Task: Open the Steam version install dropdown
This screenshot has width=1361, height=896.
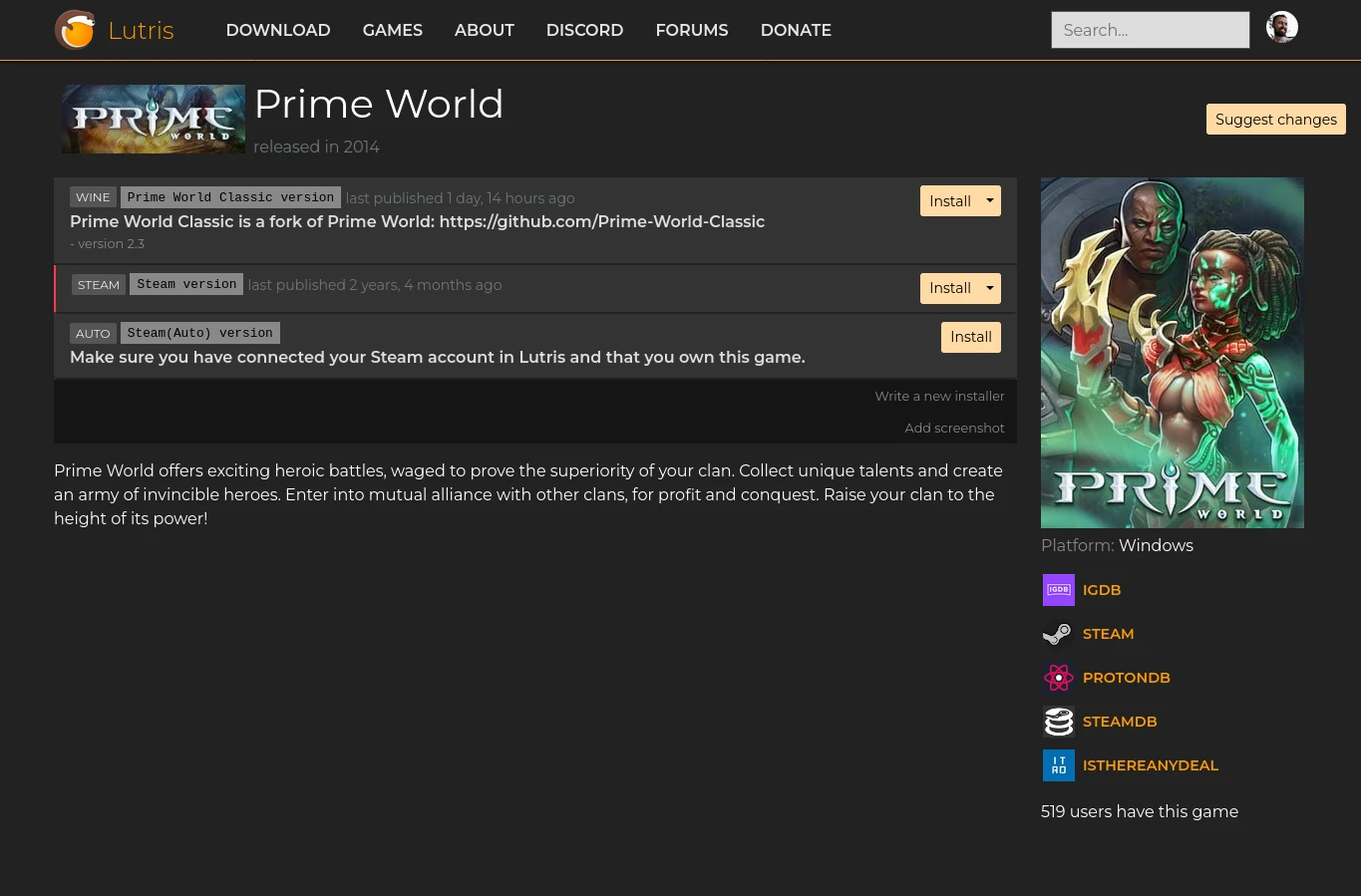Action: (989, 288)
